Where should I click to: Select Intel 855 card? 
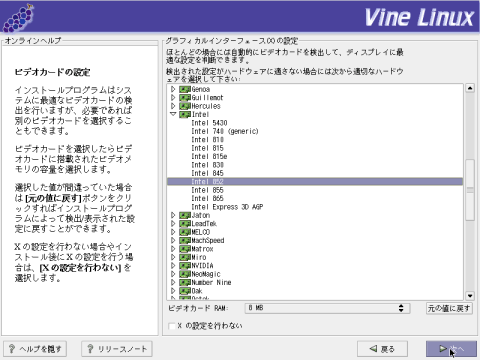(207, 190)
